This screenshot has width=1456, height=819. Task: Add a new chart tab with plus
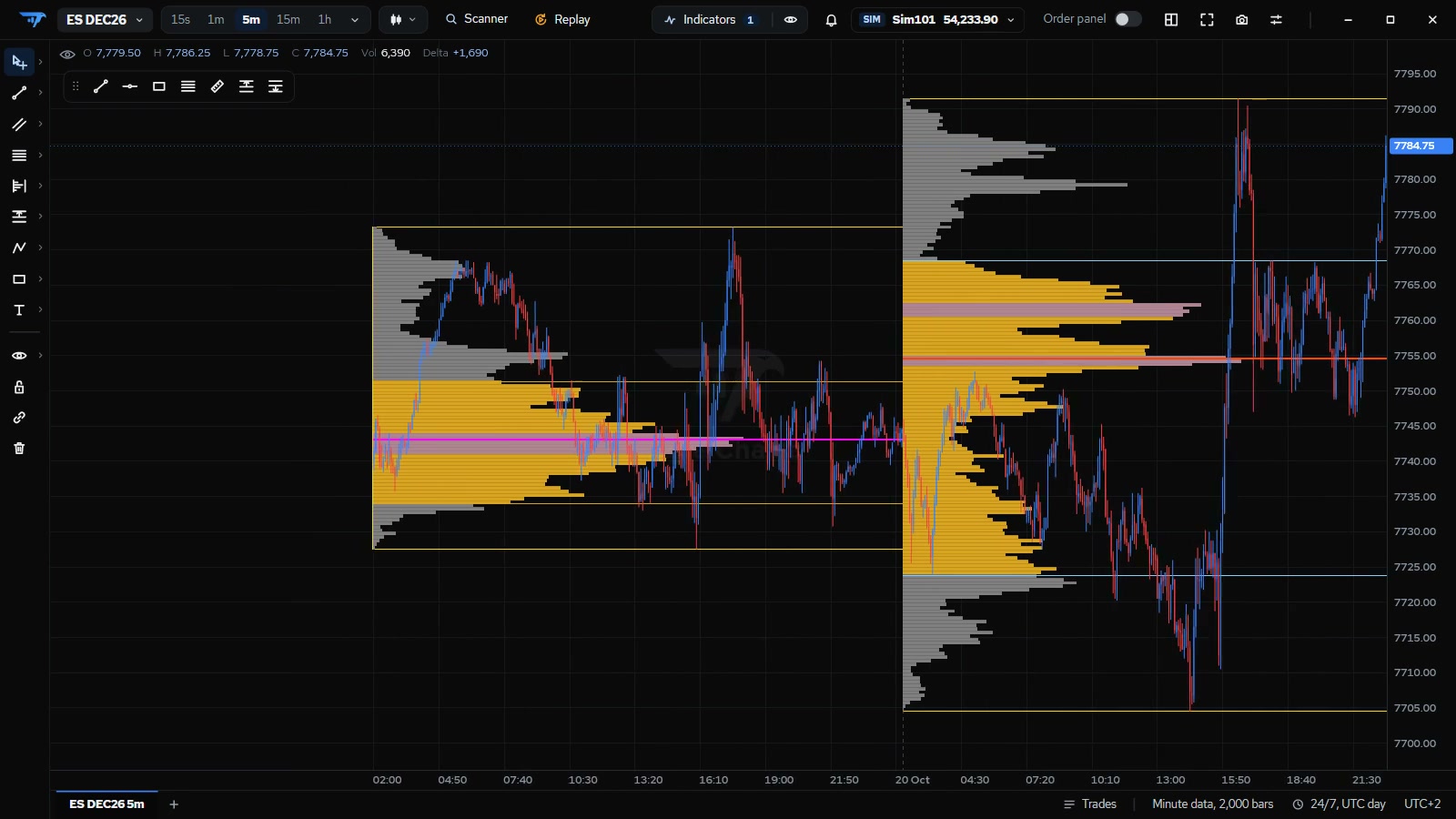click(x=174, y=804)
